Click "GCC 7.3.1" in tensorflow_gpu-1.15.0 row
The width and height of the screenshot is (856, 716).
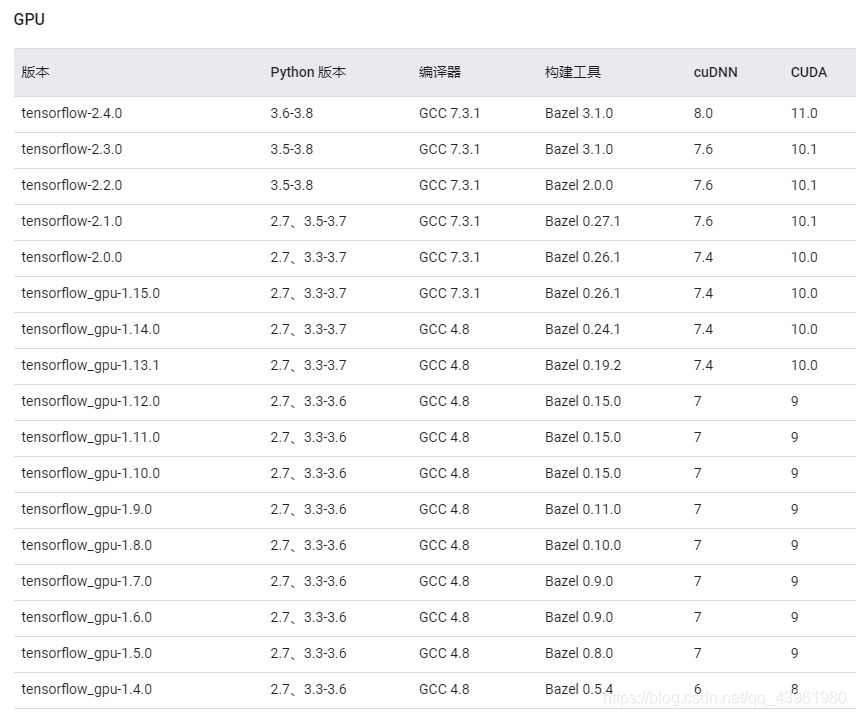pos(449,293)
